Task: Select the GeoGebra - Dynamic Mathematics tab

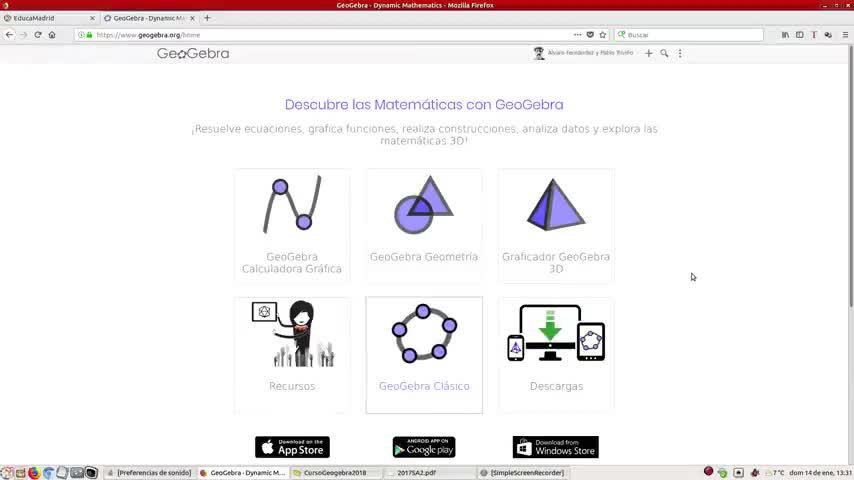Action: (148, 18)
